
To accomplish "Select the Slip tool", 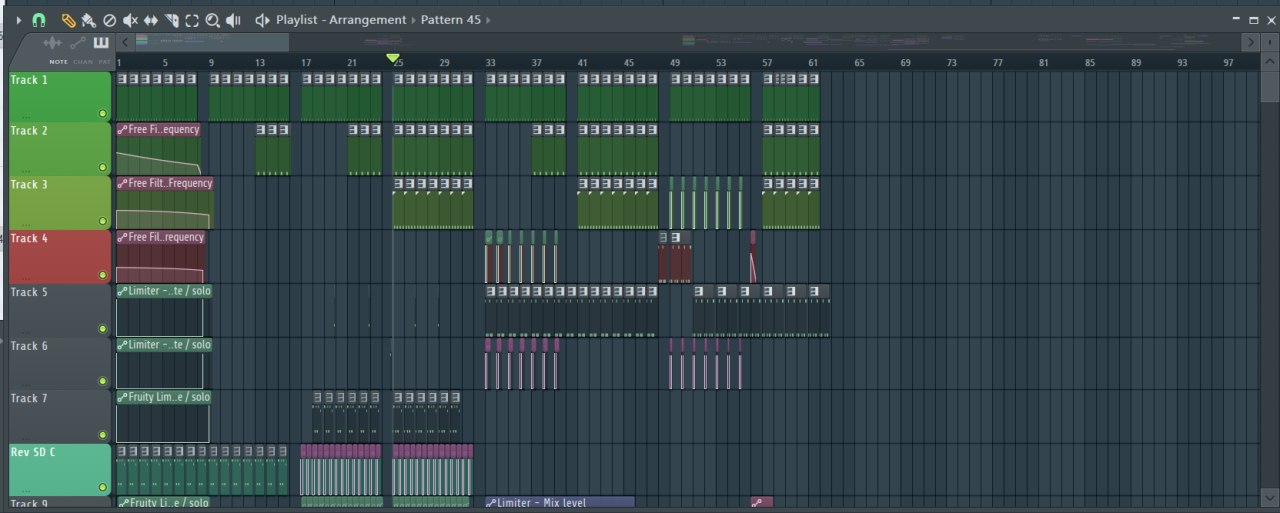I will (x=151, y=20).
